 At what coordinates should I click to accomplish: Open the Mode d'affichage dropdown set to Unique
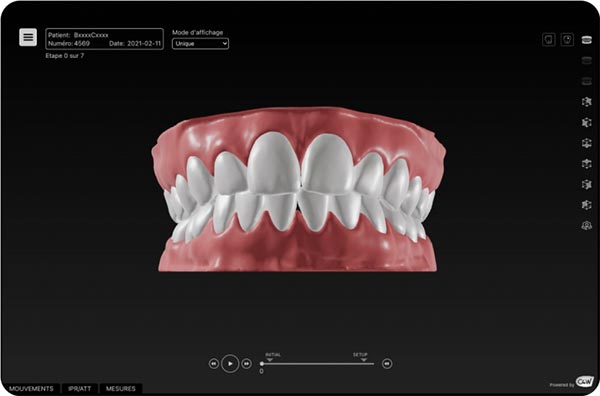[x=200, y=44]
